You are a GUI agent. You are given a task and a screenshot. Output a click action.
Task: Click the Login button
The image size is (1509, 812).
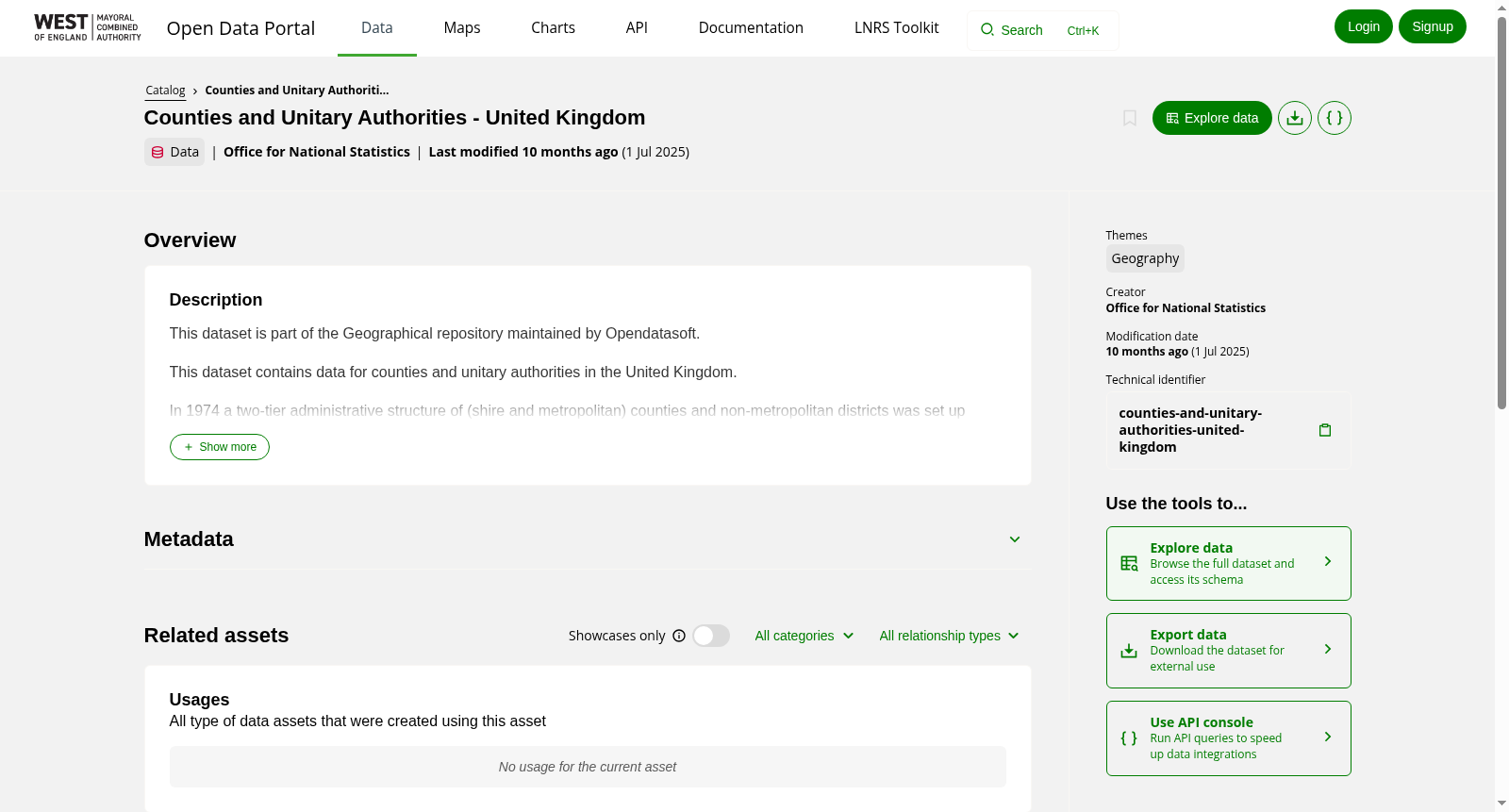1364,26
